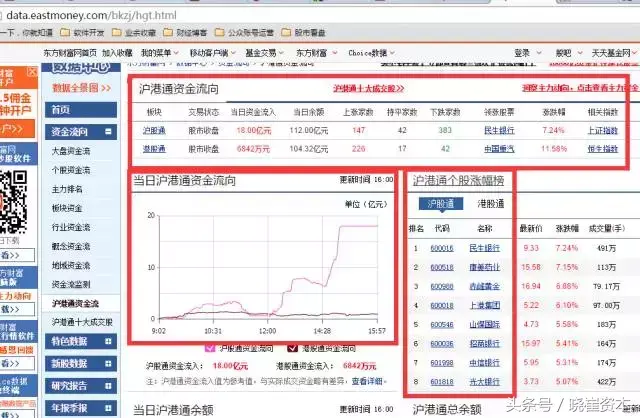This screenshot has height=418, width=640.
Task: Open 沪港通十大成交股 in sidebar
Action: 82,322
